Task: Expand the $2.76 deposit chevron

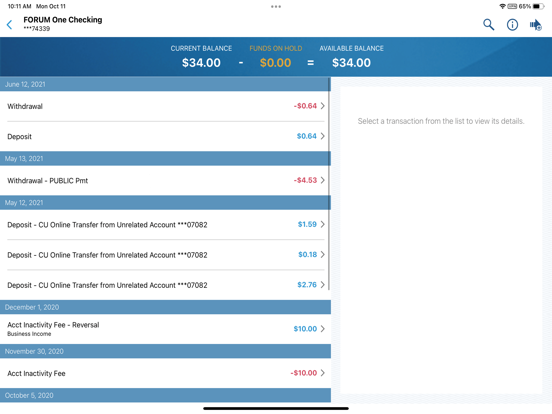Action: pyautogui.click(x=322, y=285)
